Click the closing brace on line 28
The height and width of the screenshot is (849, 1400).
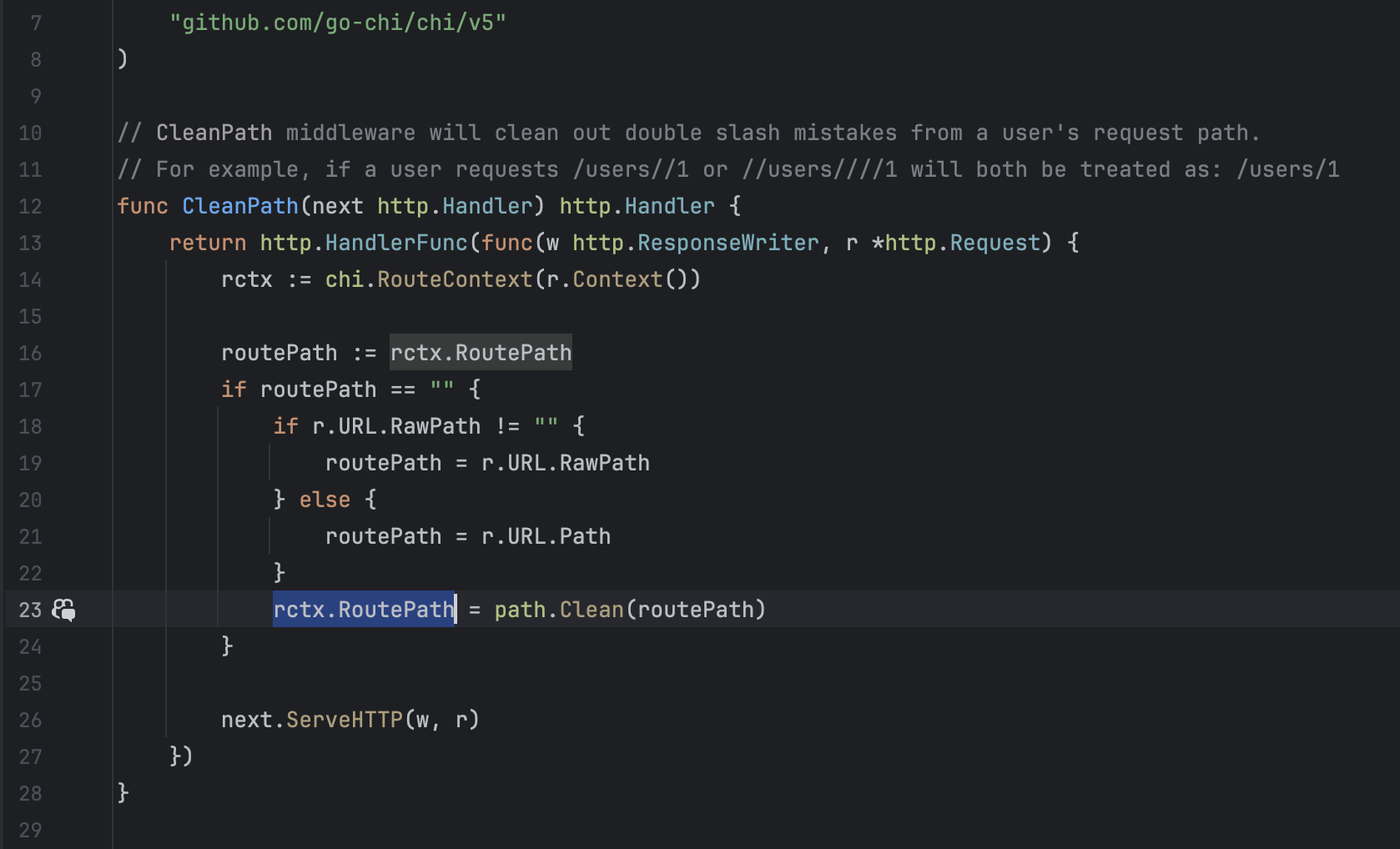(x=123, y=792)
